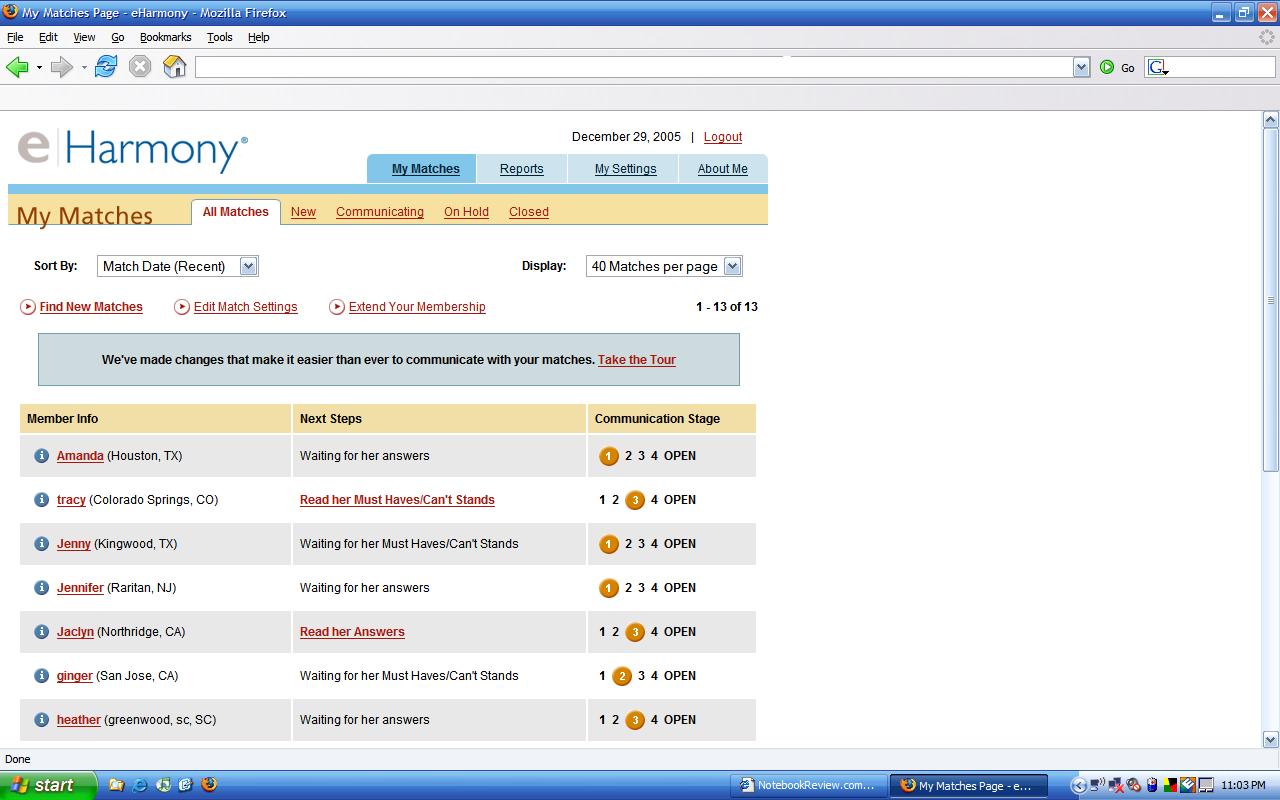Screen dimensions: 1280x800
Task: Open the info icon beside Amanda
Action: [41, 456]
